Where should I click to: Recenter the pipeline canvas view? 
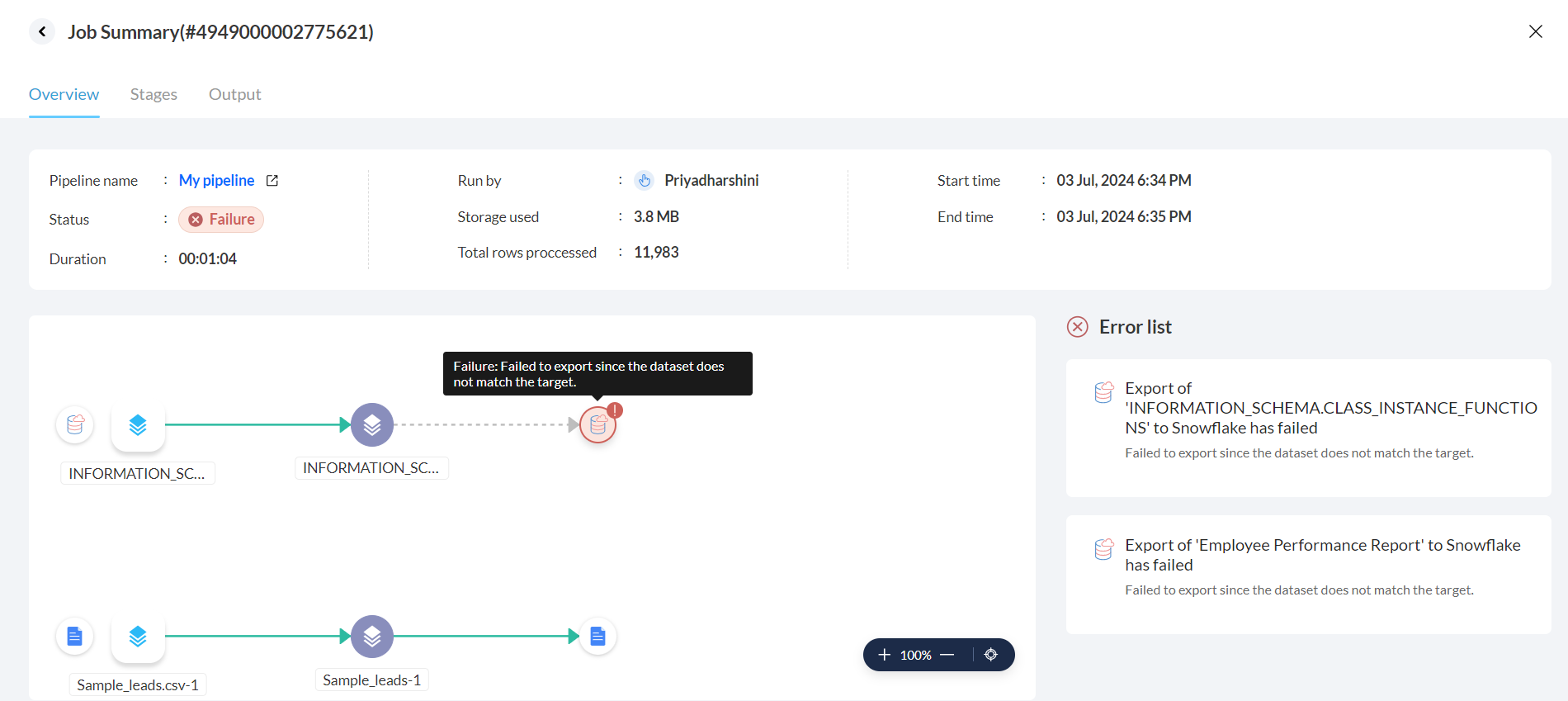coord(991,655)
